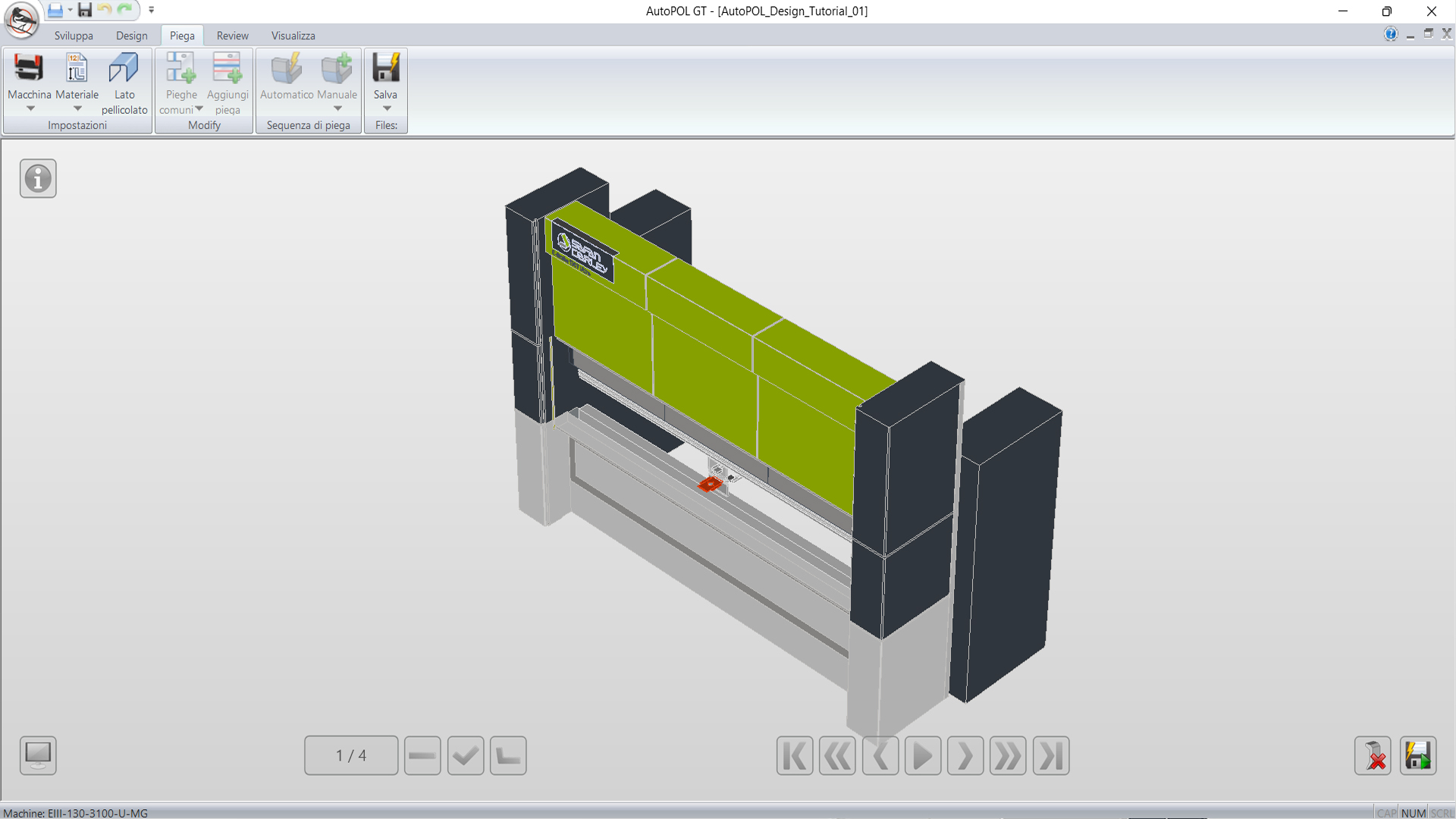Viewport: 1456px width, 819px height.
Task: Show the info panel button
Action: click(x=38, y=179)
